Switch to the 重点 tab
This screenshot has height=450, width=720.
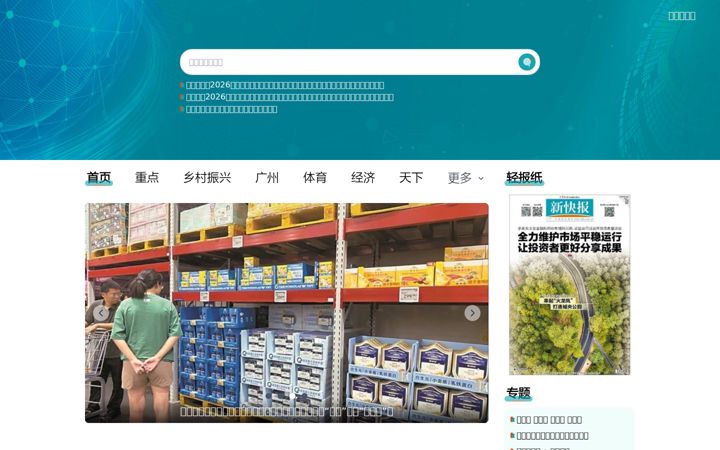[147, 177]
